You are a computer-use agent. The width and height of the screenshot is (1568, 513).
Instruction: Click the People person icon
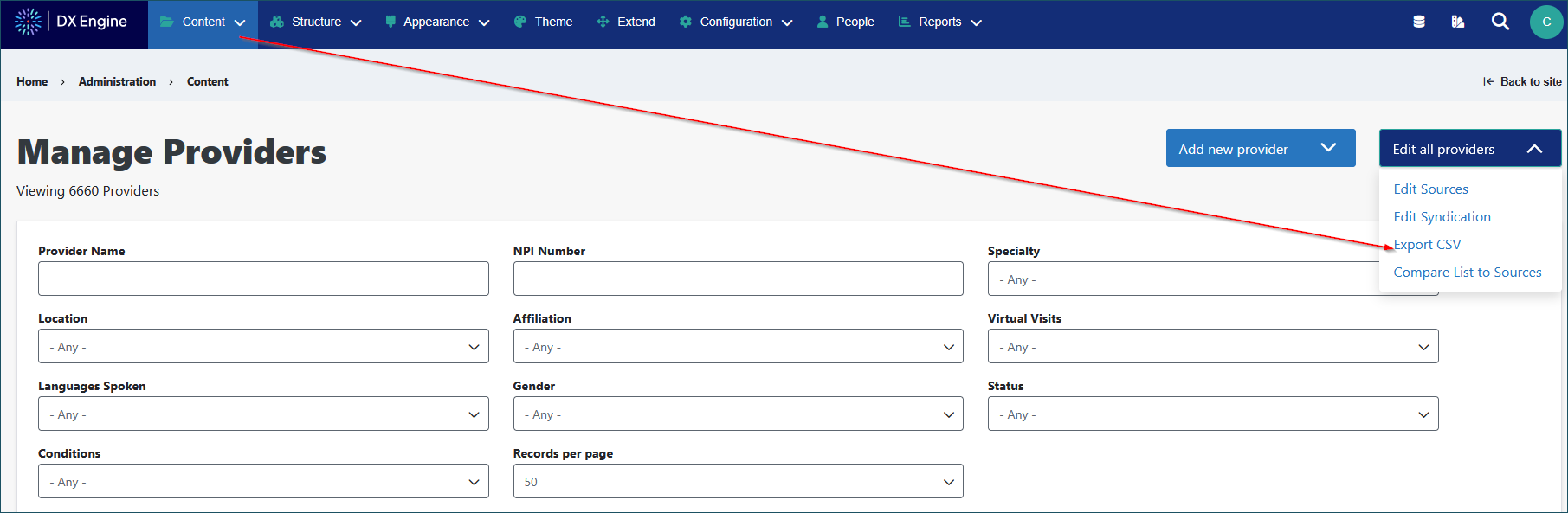click(823, 22)
